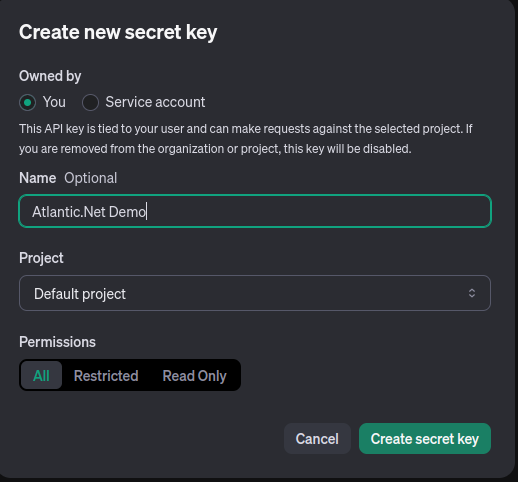Click the "Permissions" section label
Screen dimensions: 518x482
click(x=57, y=342)
